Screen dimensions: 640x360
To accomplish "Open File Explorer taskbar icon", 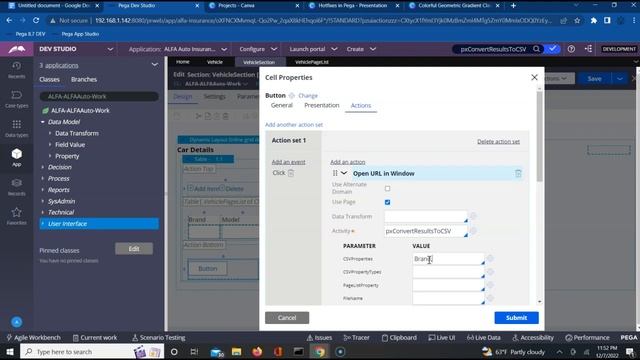I will point(236,352).
